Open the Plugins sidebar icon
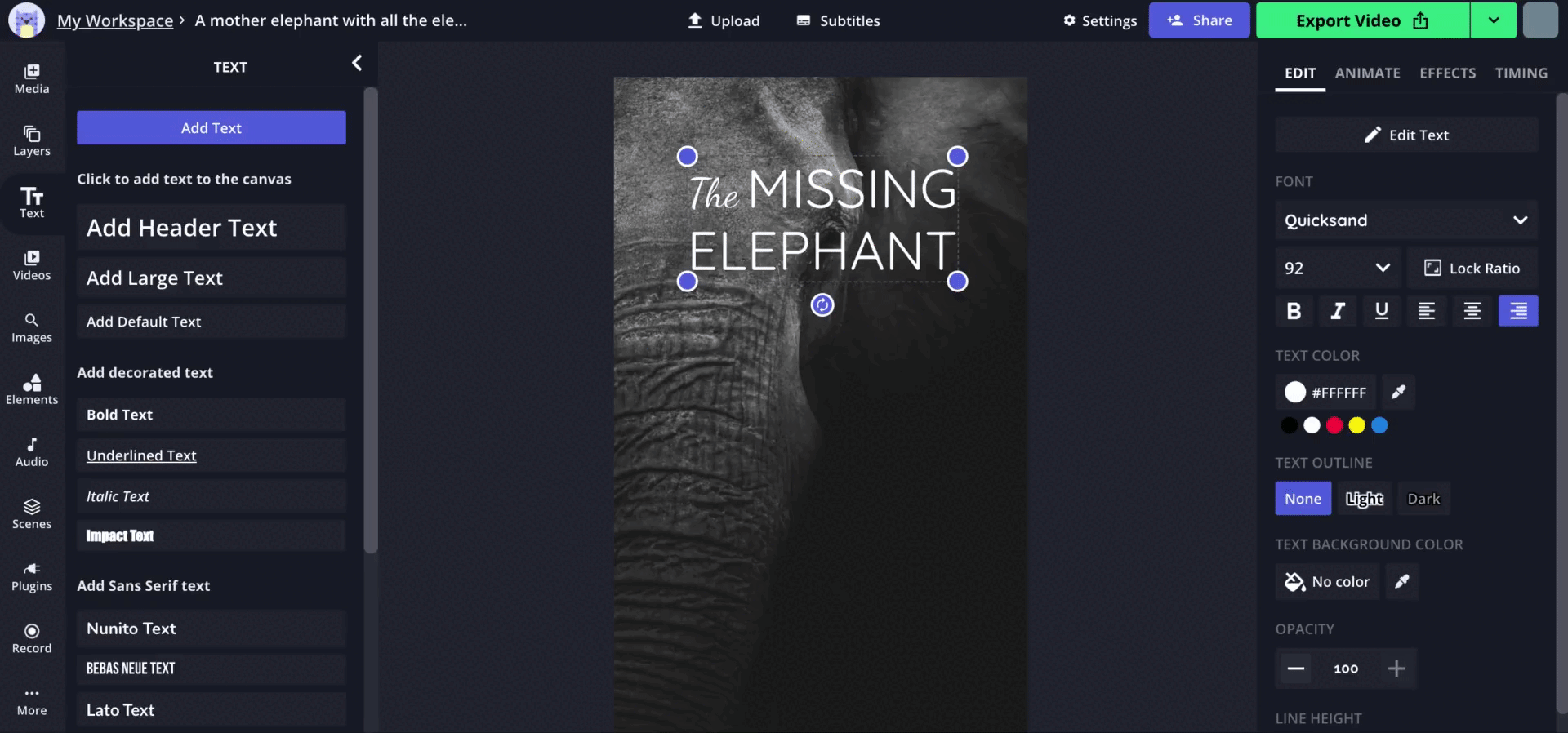1568x733 pixels. tap(32, 576)
